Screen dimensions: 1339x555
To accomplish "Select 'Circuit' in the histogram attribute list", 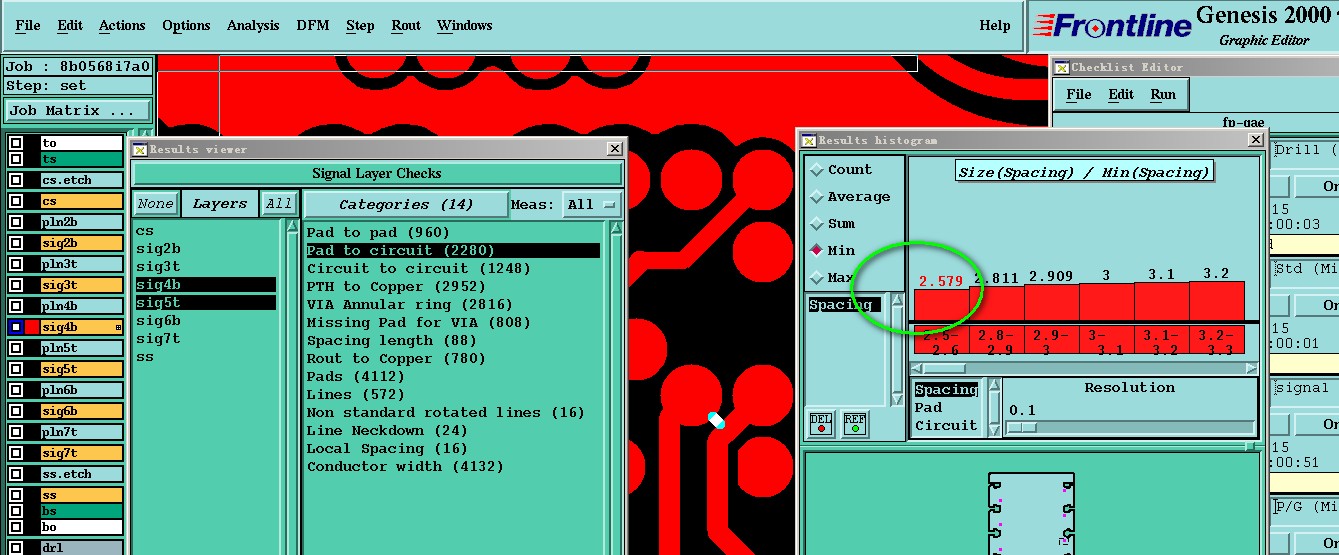I will tap(946, 425).
